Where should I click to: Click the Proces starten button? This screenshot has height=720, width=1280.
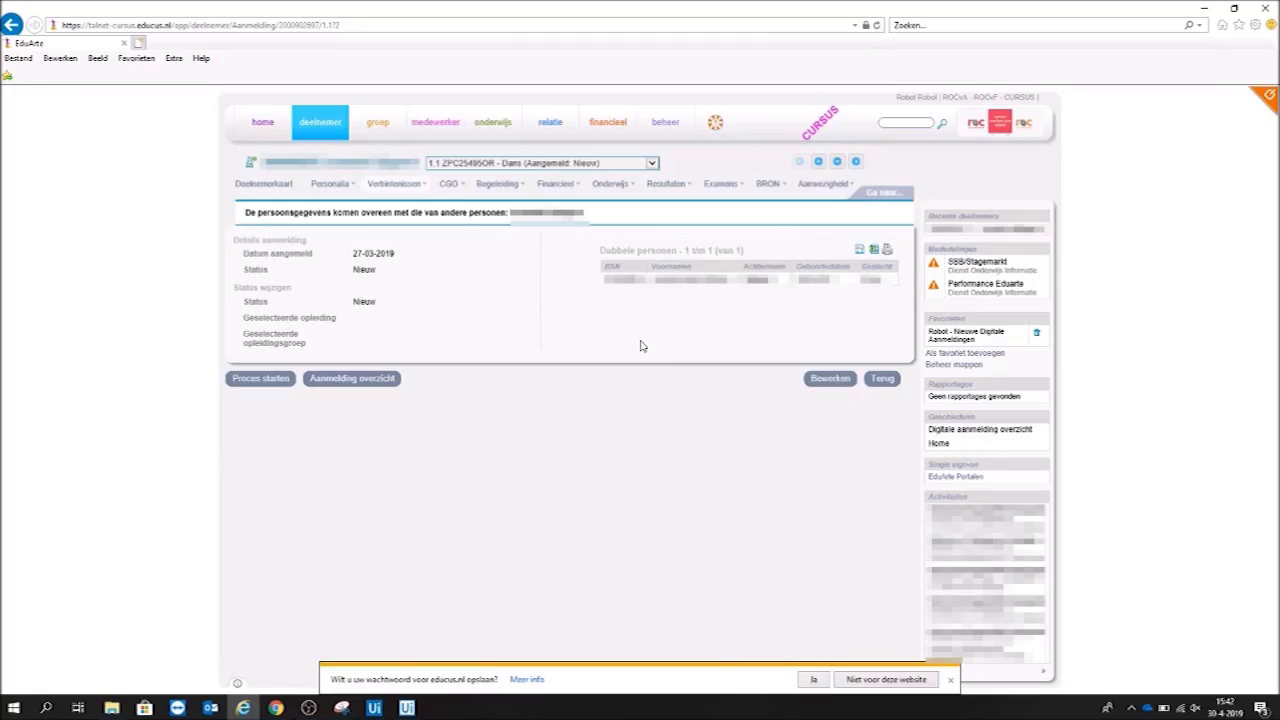tap(261, 378)
